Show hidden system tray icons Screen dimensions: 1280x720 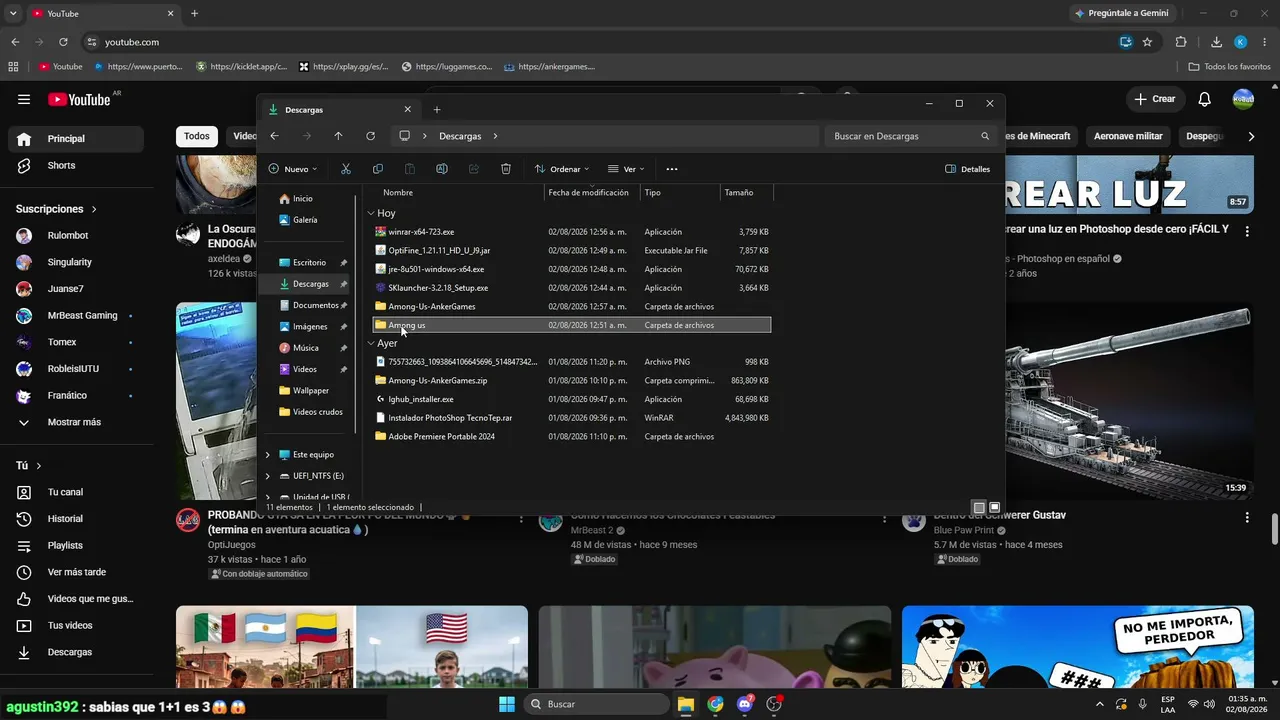tap(1100, 704)
